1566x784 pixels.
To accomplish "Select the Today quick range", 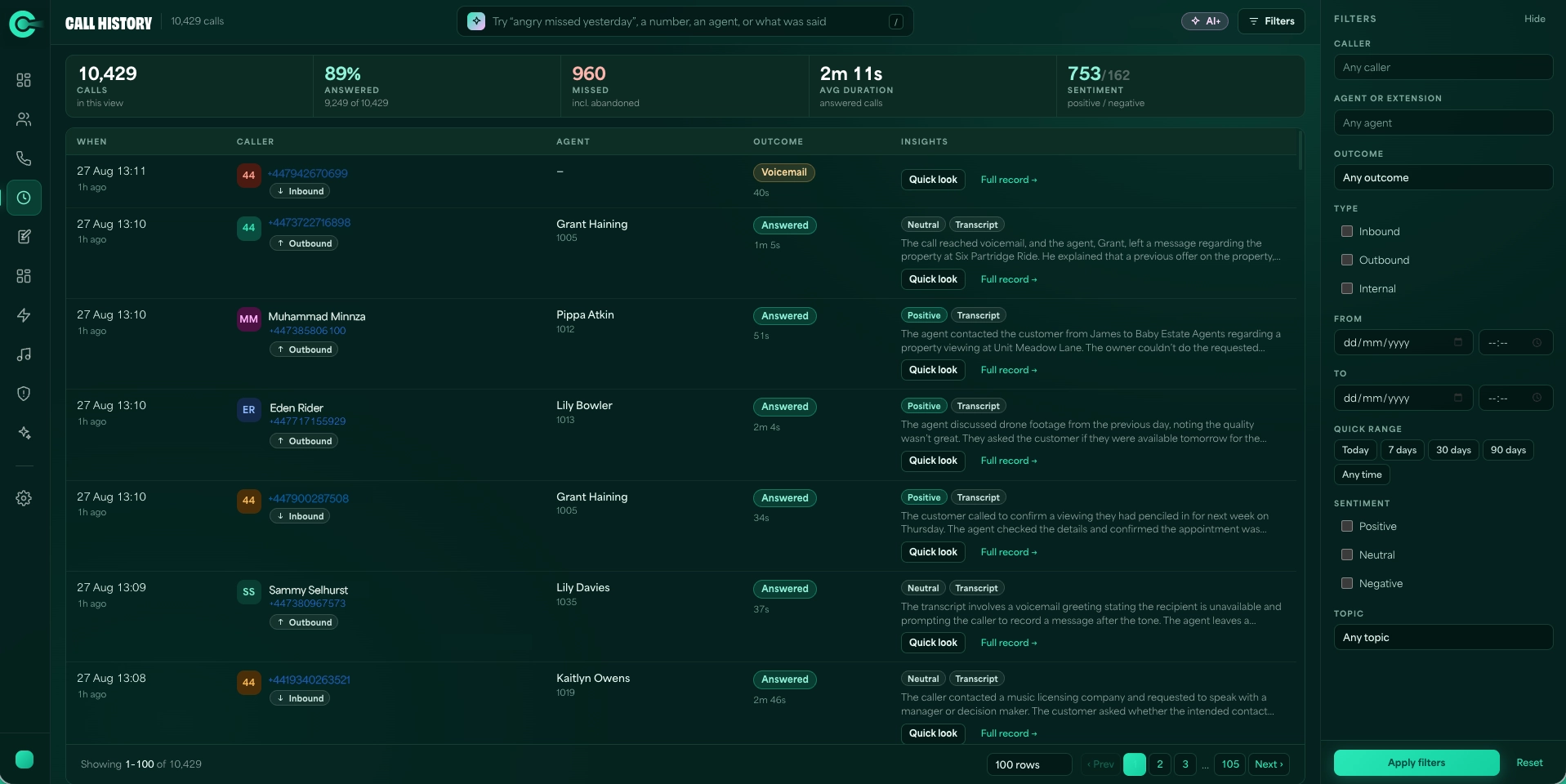I will point(1355,450).
